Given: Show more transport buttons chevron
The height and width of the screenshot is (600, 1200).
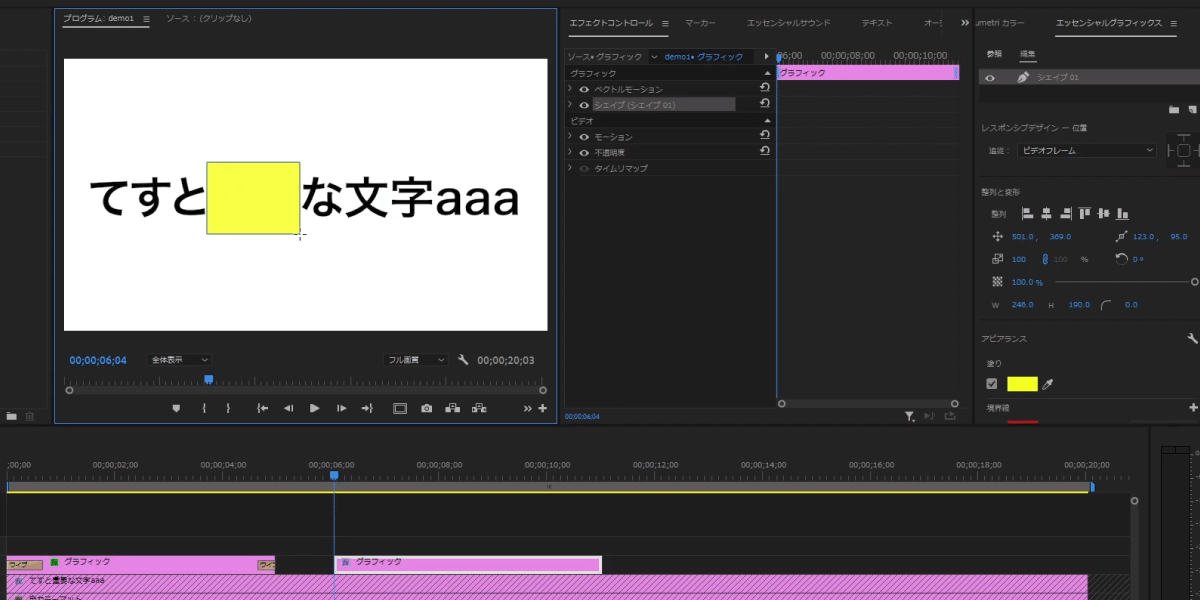Looking at the screenshot, I should [x=528, y=408].
